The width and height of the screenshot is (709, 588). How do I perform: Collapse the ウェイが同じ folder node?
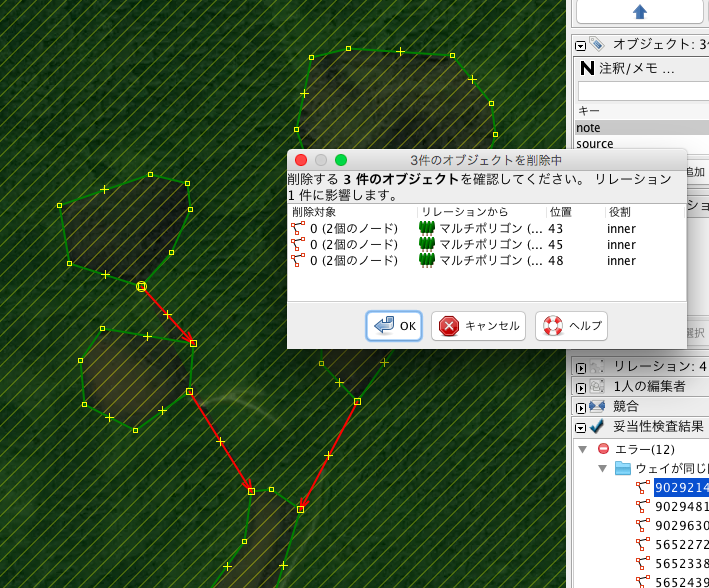tap(603, 468)
